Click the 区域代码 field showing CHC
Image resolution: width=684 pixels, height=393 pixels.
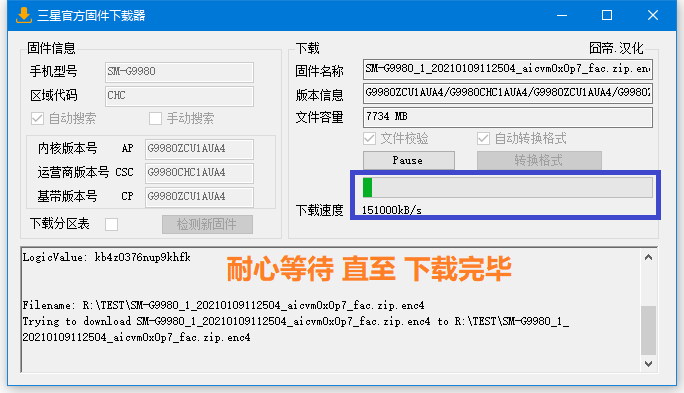[x=179, y=96]
